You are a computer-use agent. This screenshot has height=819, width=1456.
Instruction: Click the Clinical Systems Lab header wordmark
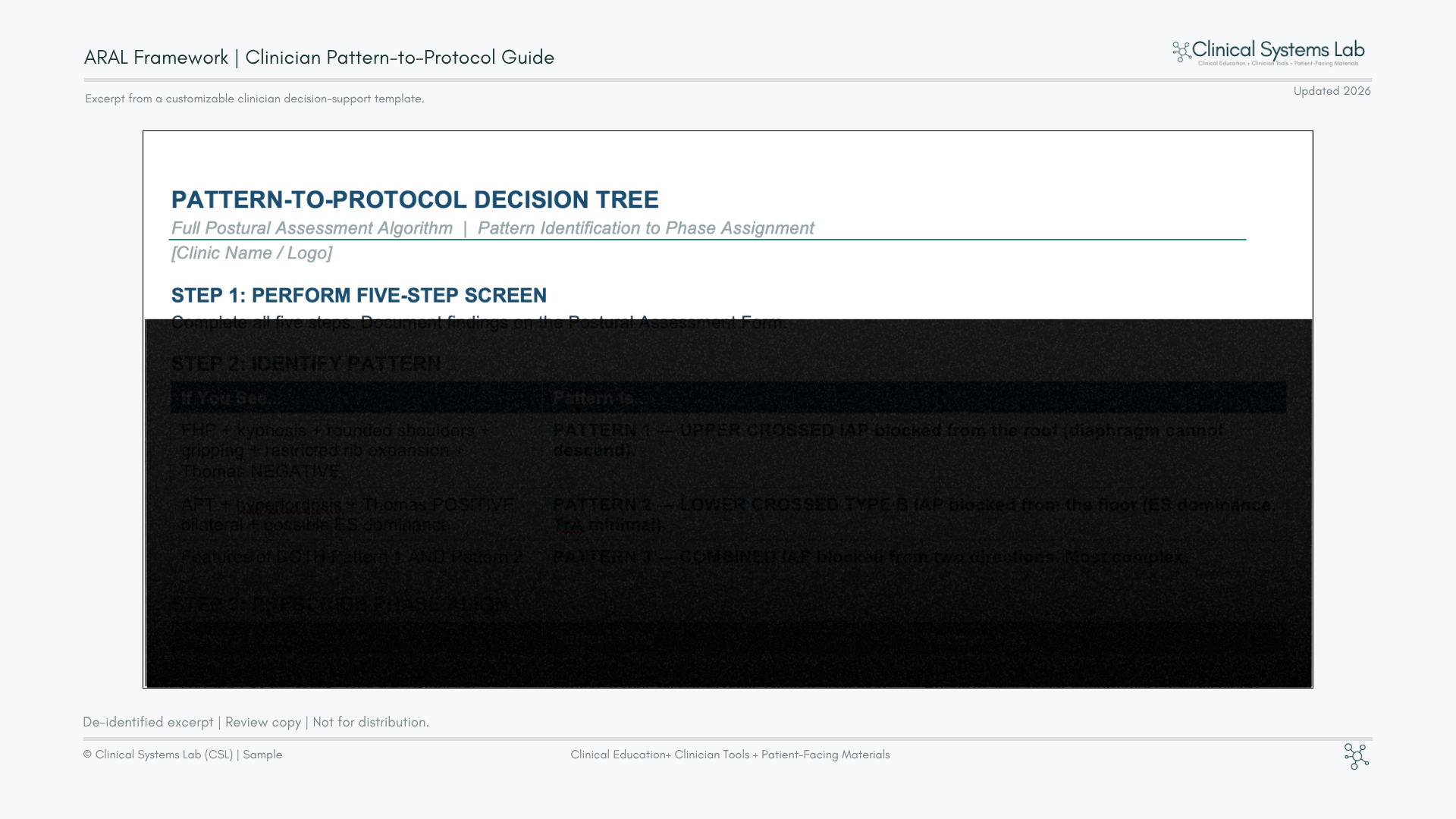[1278, 51]
